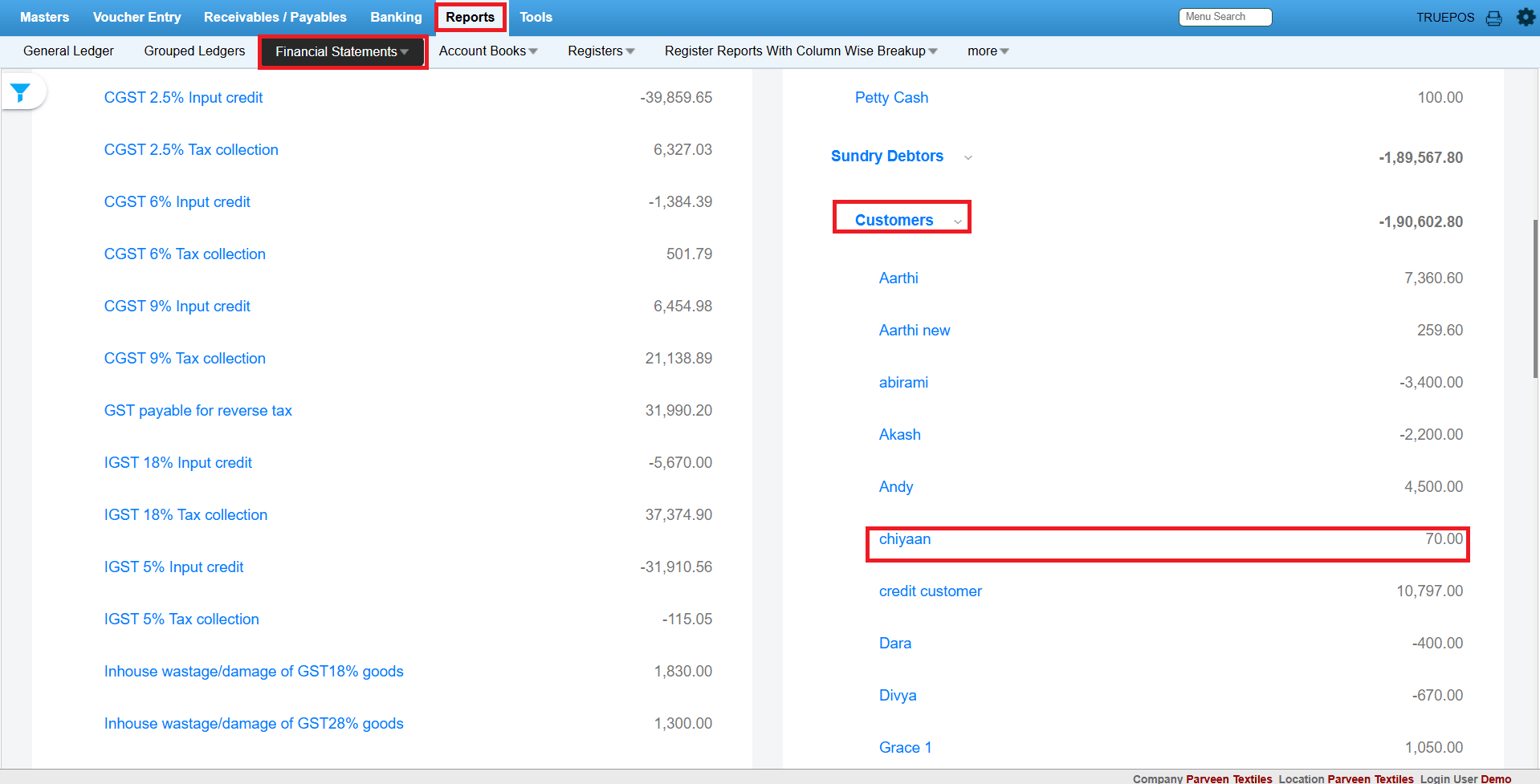Click the amount 21,138.89
1540x784 pixels.
point(678,359)
